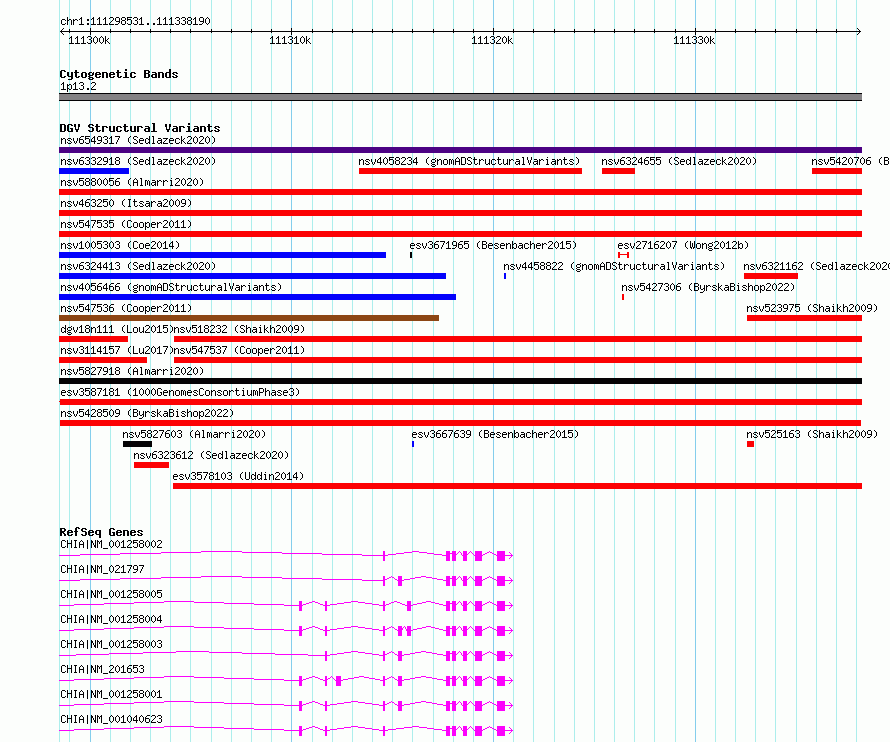Screen dimensions: 890x742
Task: Select esv2716207 (Wong2012b) label
Action: (683, 245)
